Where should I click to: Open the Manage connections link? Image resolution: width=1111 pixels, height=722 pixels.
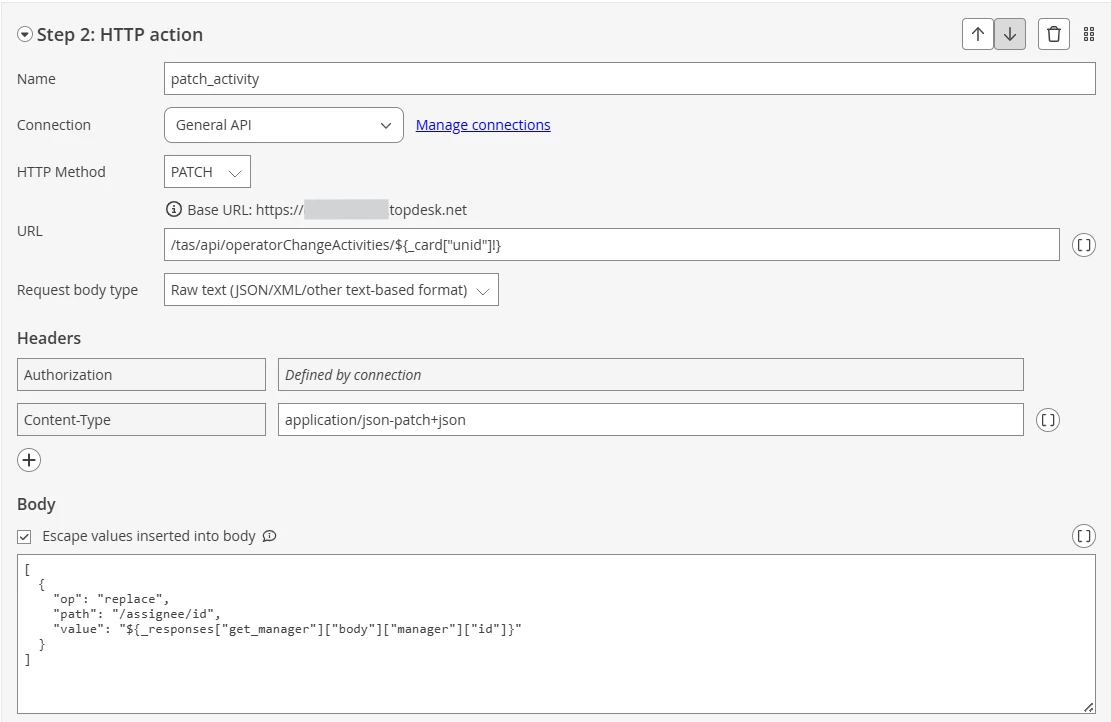[x=483, y=125]
